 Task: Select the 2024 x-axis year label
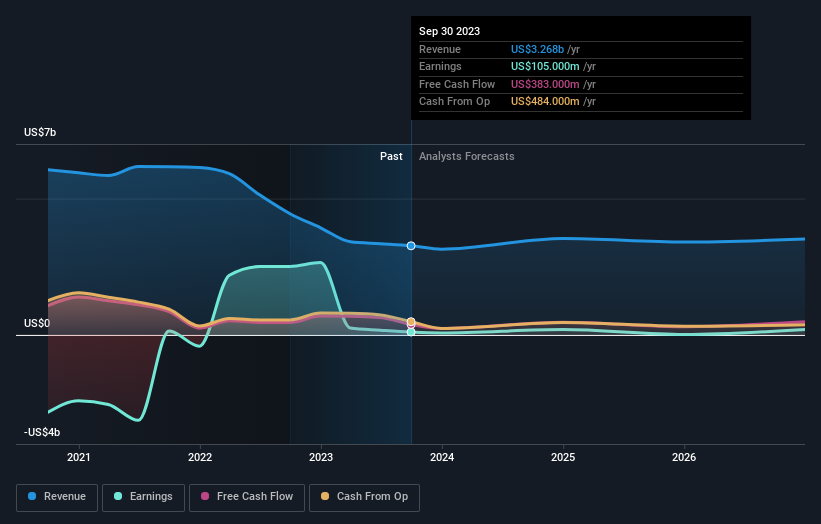[442, 458]
